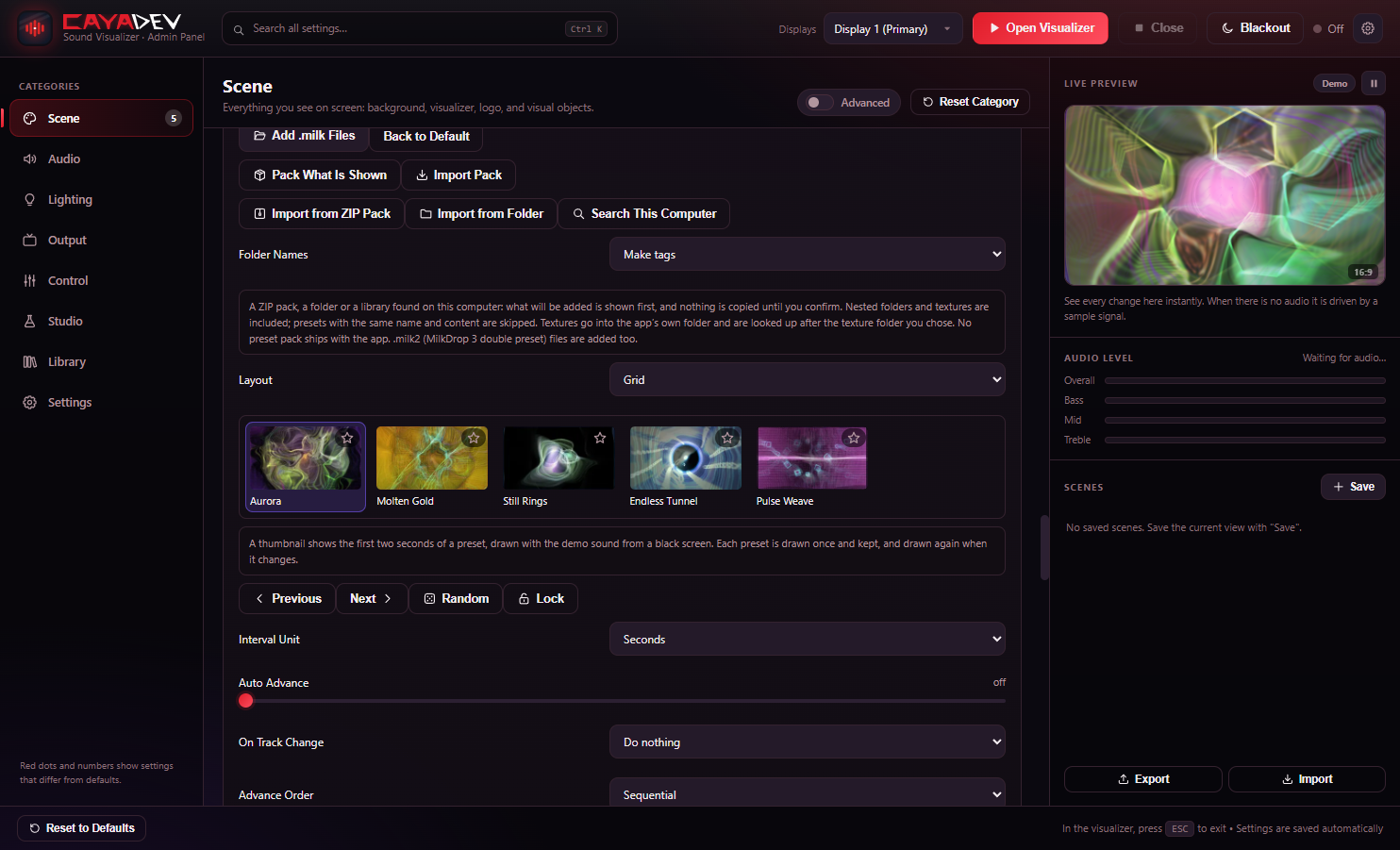Mark Endless Tunnel preset as favorite
Viewport: 1400px width, 850px height.
pos(727,438)
